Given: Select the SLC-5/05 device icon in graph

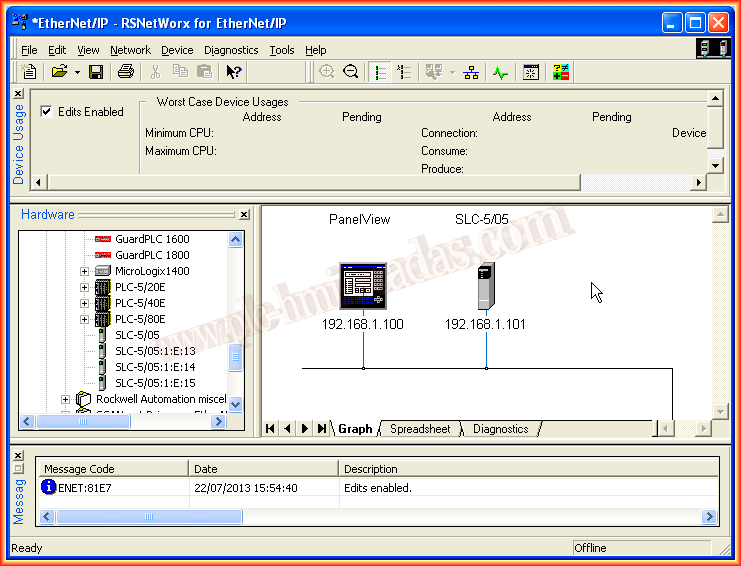Looking at the screenshot, I should point(486,286).
